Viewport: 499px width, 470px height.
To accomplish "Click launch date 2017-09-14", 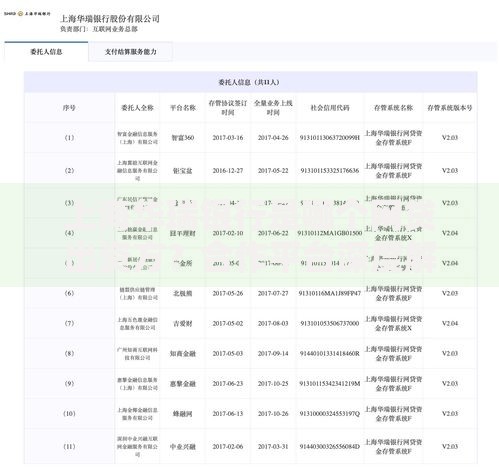I will (x=273, y=353).
